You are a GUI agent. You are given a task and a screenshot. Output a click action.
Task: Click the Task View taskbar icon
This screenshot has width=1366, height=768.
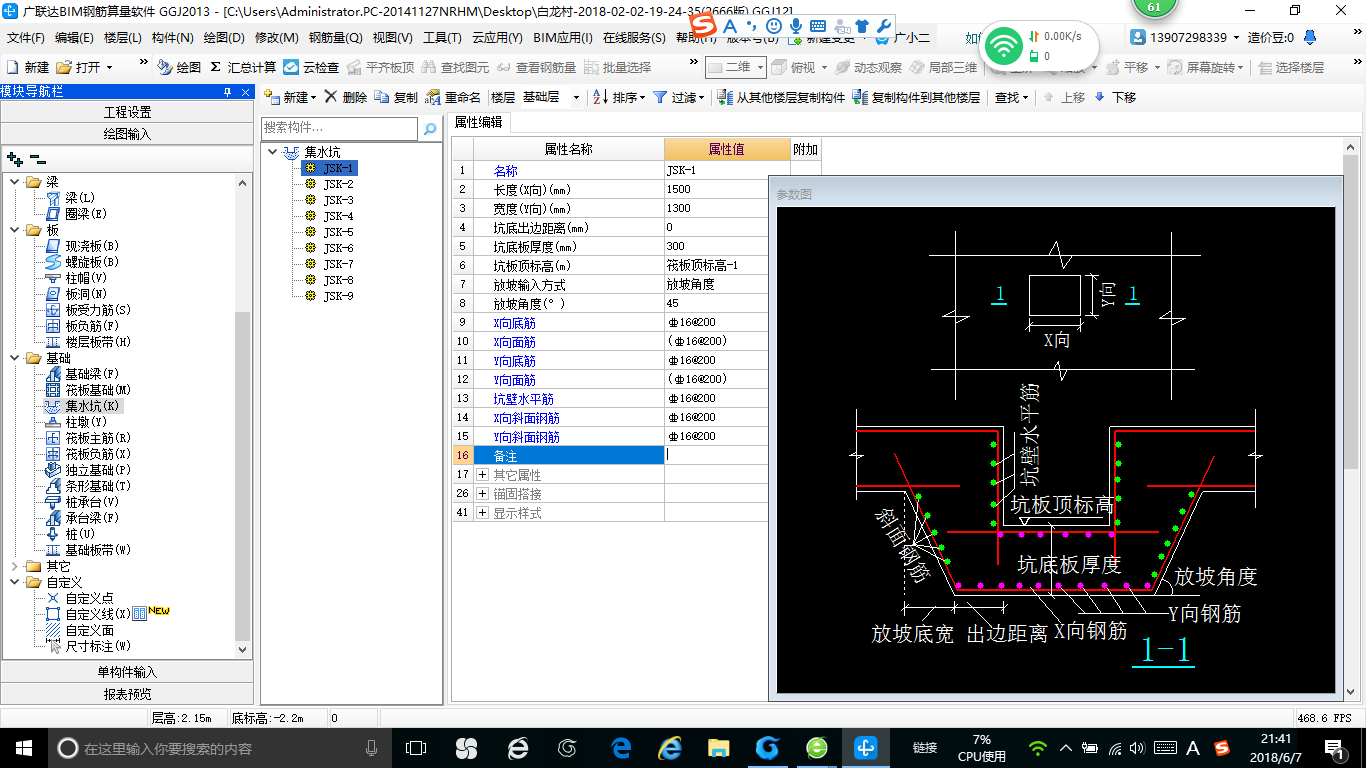415,747
